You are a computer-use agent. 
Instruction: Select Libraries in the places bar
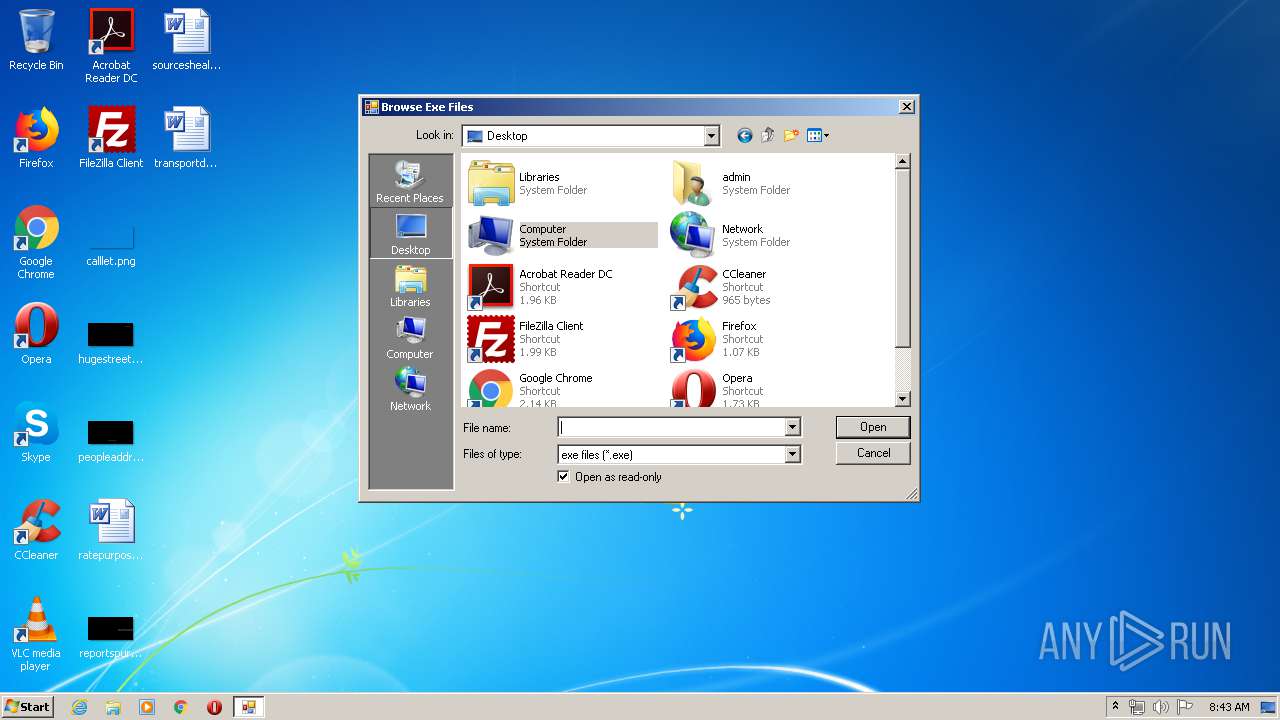[410, 285]
